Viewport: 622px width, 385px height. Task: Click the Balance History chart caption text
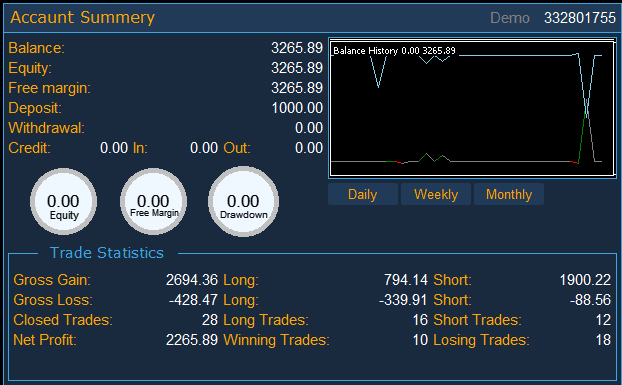click(x=394, y=51)
